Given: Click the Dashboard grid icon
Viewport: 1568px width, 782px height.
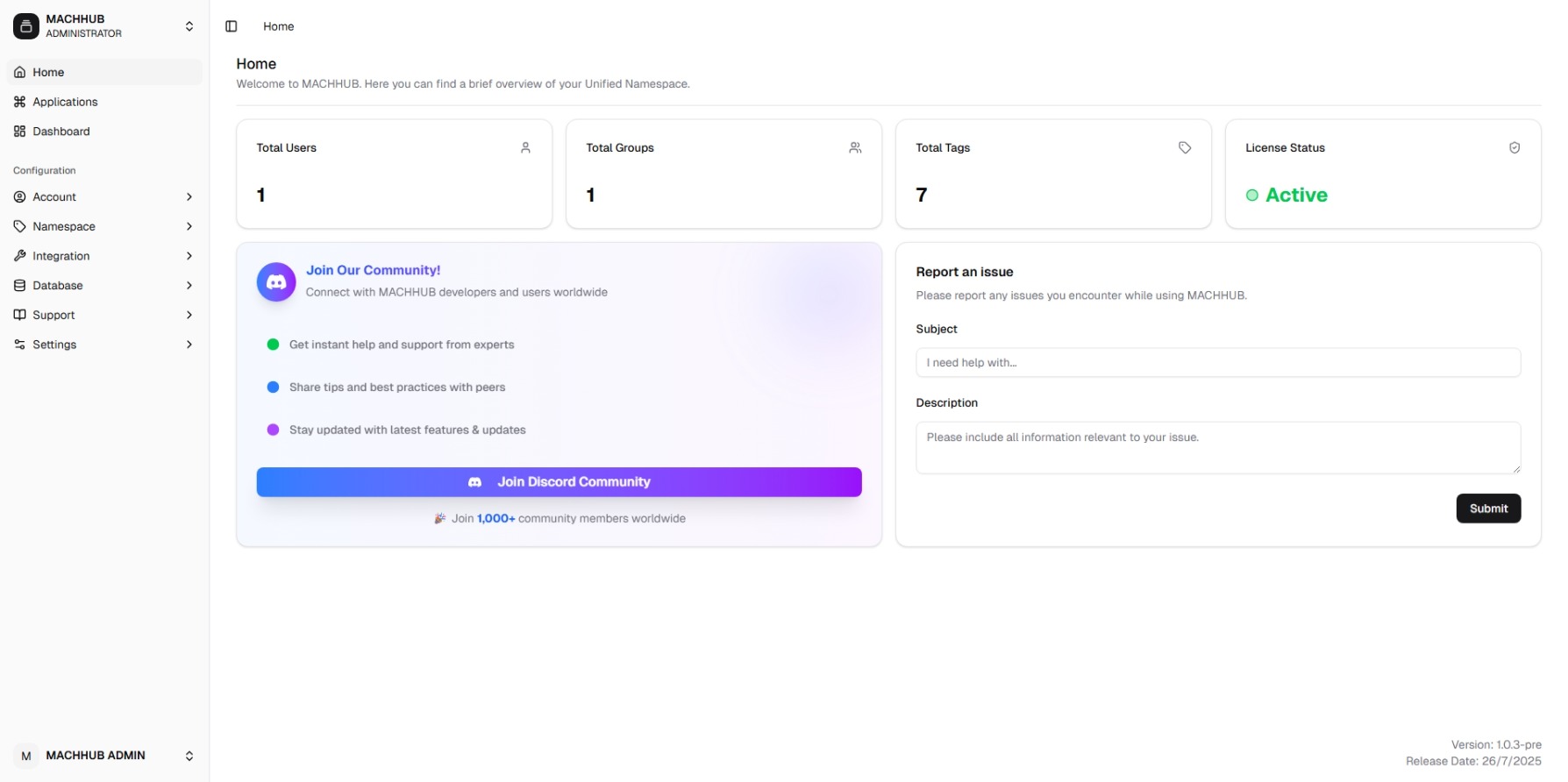Looking at the screenshot, I should [x=19, y=132].
